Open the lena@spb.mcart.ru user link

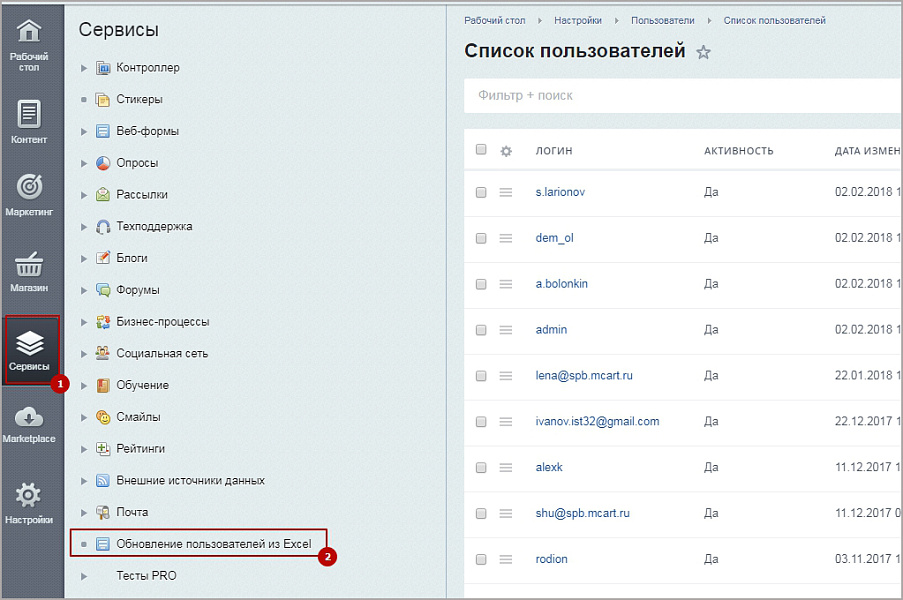[x=585, y=375]
